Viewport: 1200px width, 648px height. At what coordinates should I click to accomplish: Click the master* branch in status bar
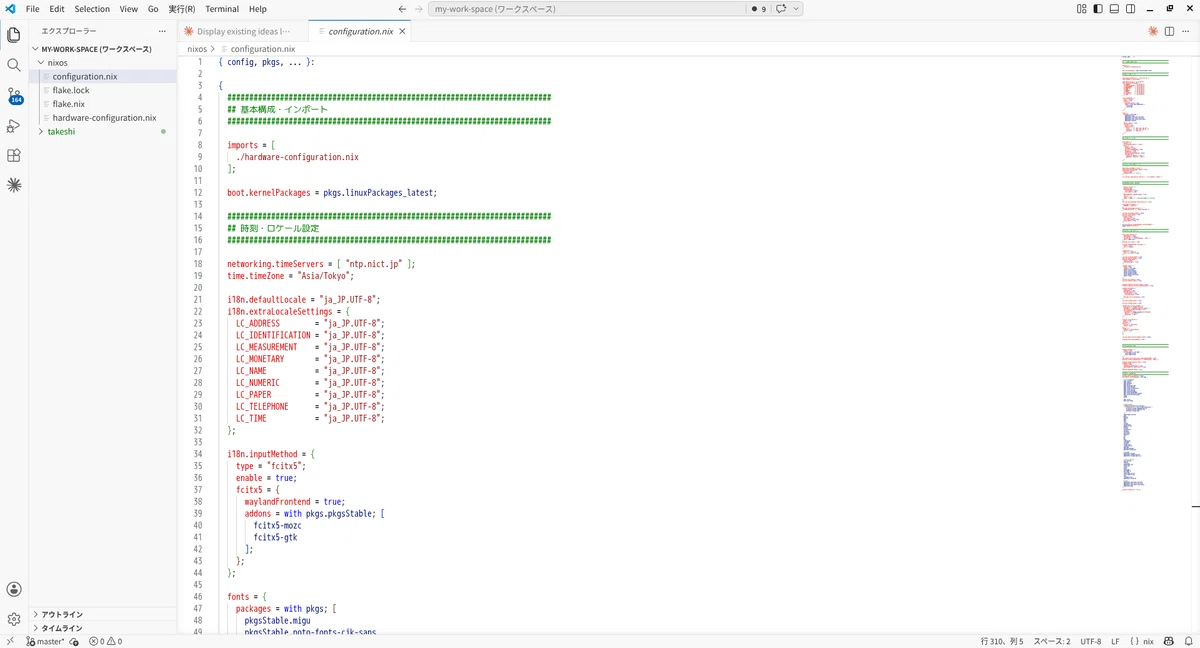point(45,641)
